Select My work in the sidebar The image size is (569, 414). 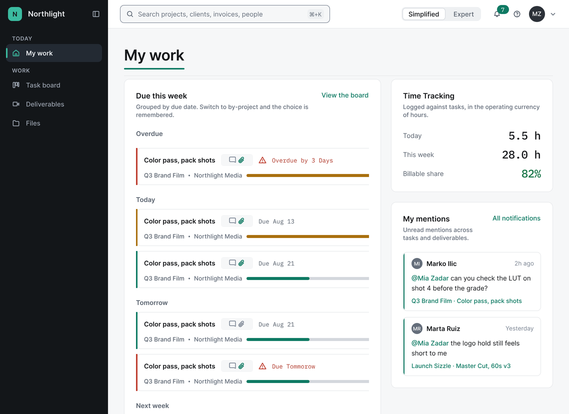[x=54, y=53]
